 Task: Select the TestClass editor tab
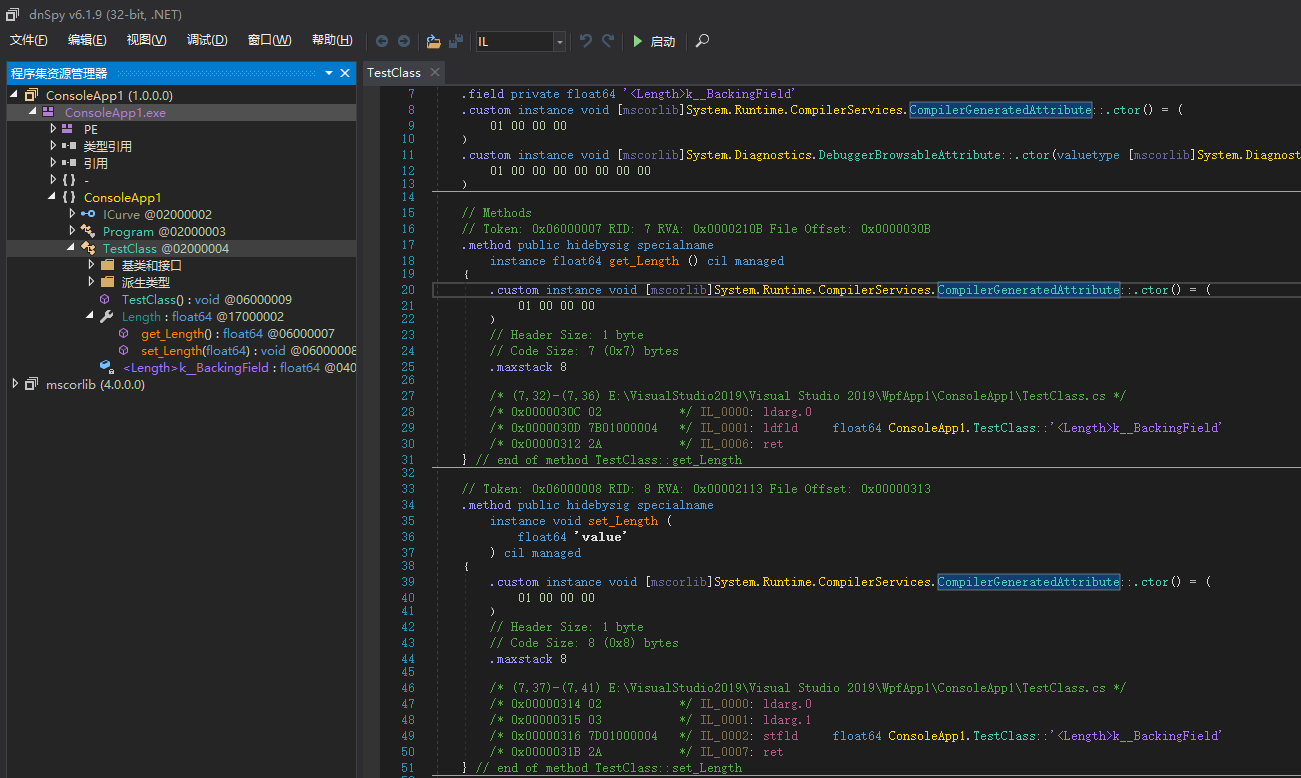coord(392,72)
